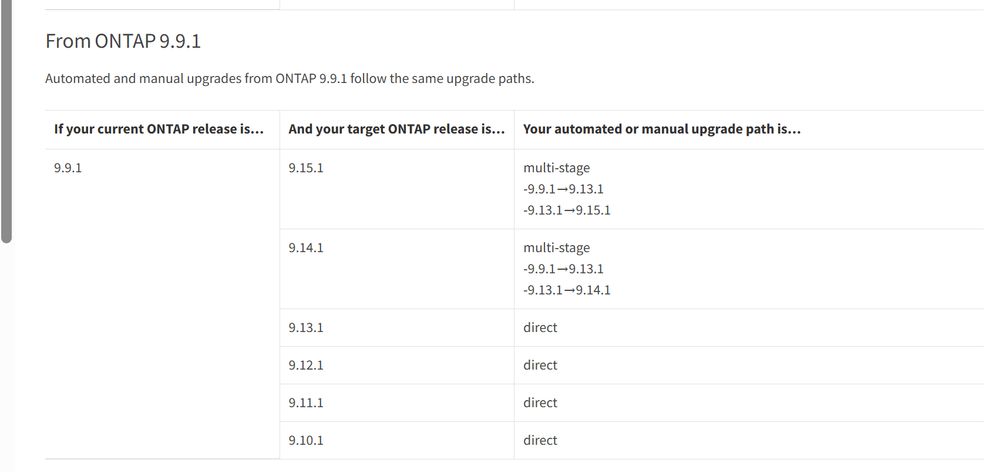
Task: Select the target release cell 9.14.1
Action: click(306, 248)
